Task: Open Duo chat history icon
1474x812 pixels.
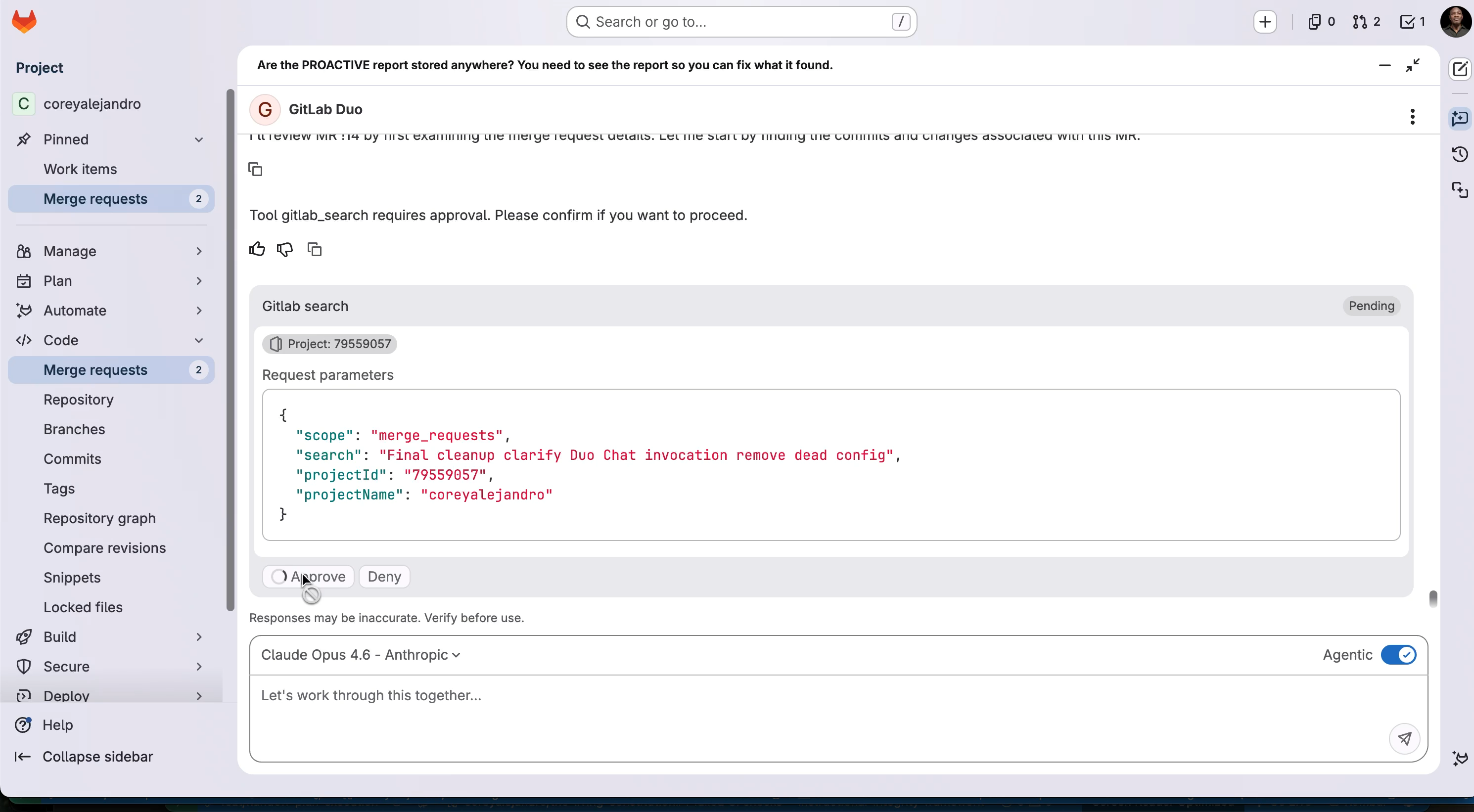Action: [x=1460, y=154]
